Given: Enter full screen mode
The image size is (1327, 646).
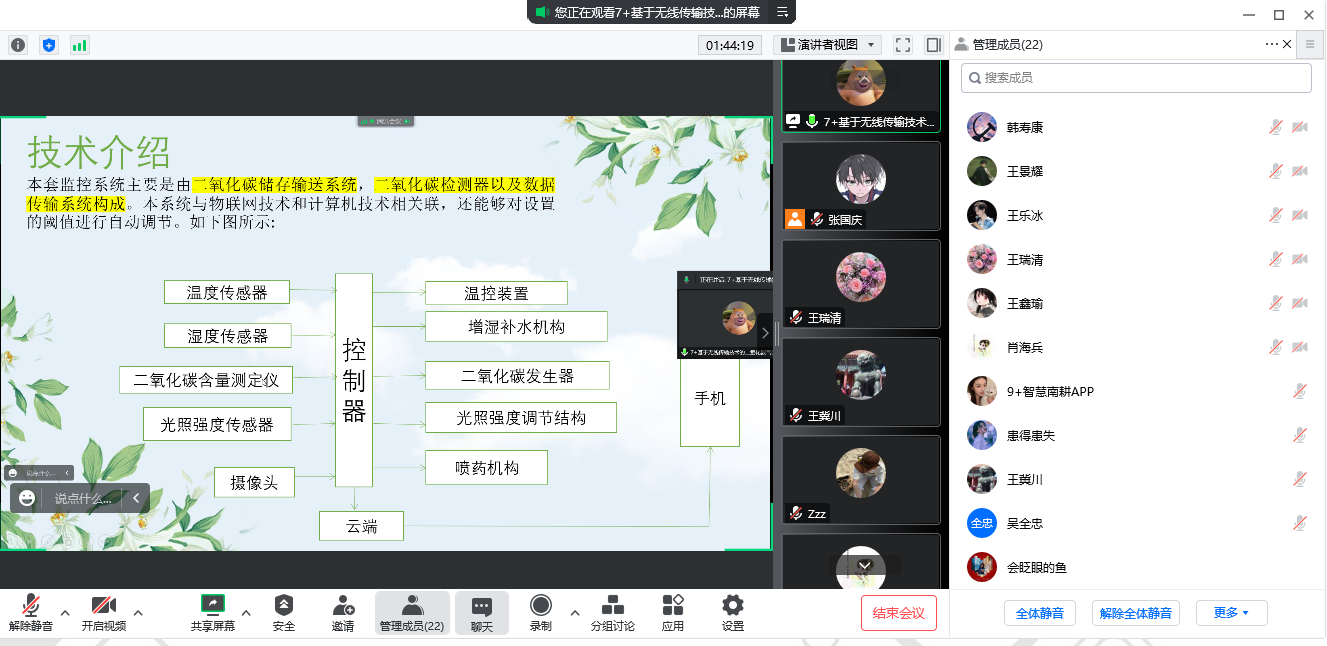Looking at the screenshot, I should click(903, 45).
